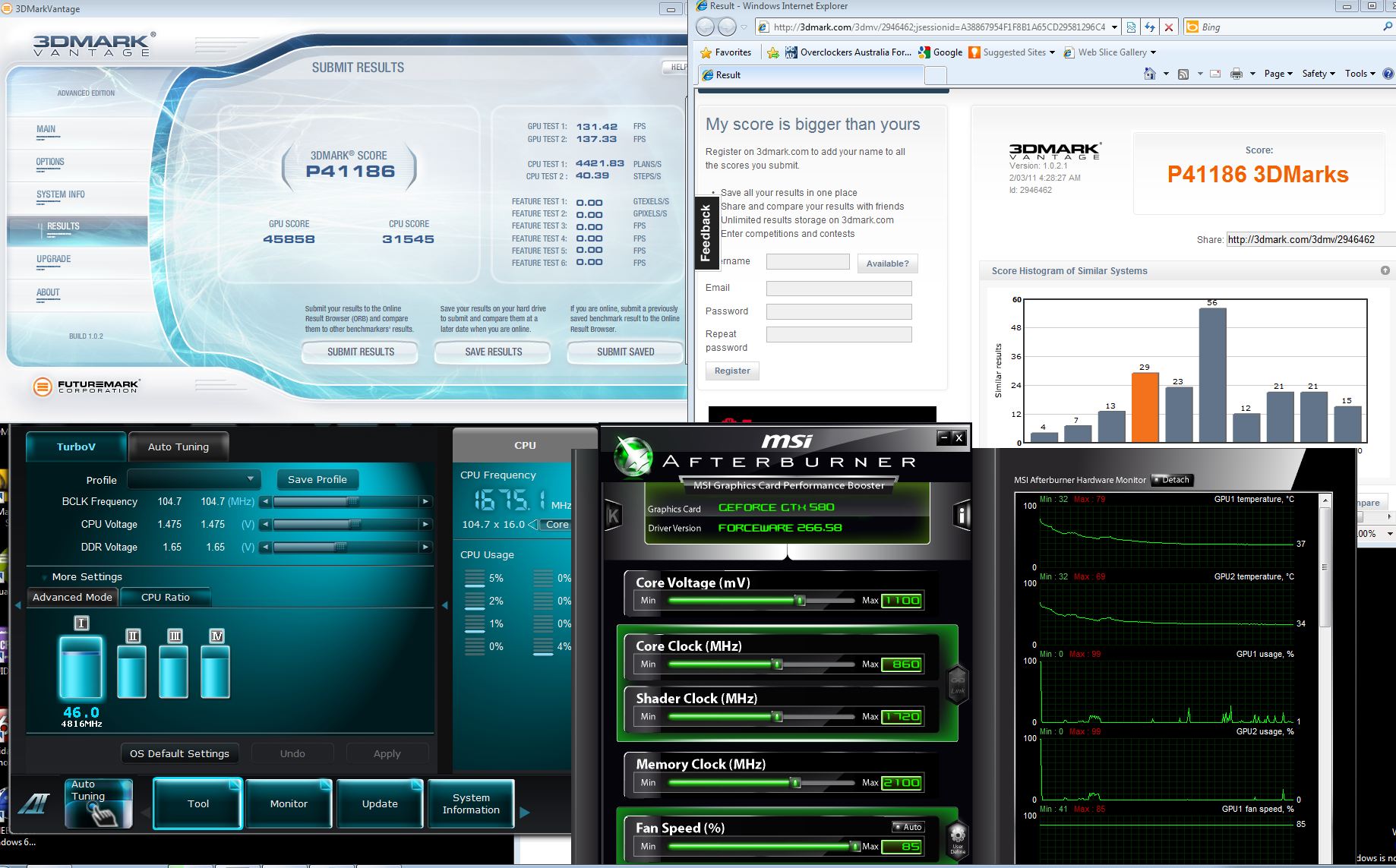Click OS Default Settings button
Screen dimensions: 1396x868
pos(179,753)
